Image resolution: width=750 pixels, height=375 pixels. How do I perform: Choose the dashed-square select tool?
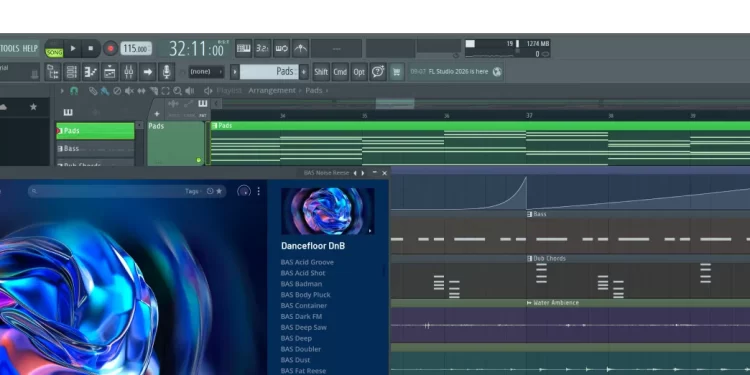pos(165,90)
